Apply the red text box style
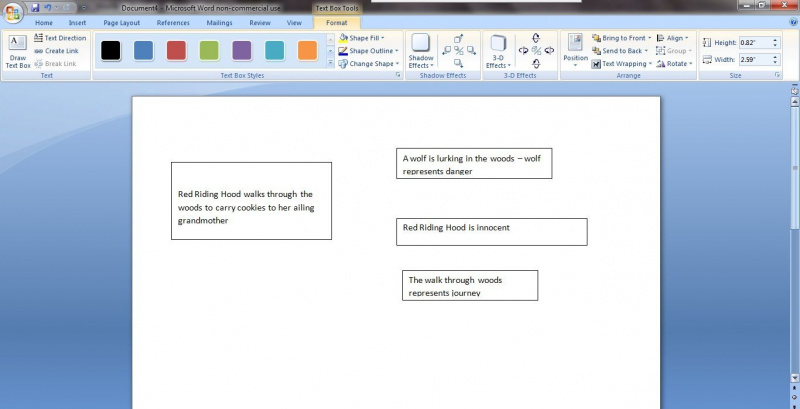The image size is (800, 409). (x=176, y=50)
